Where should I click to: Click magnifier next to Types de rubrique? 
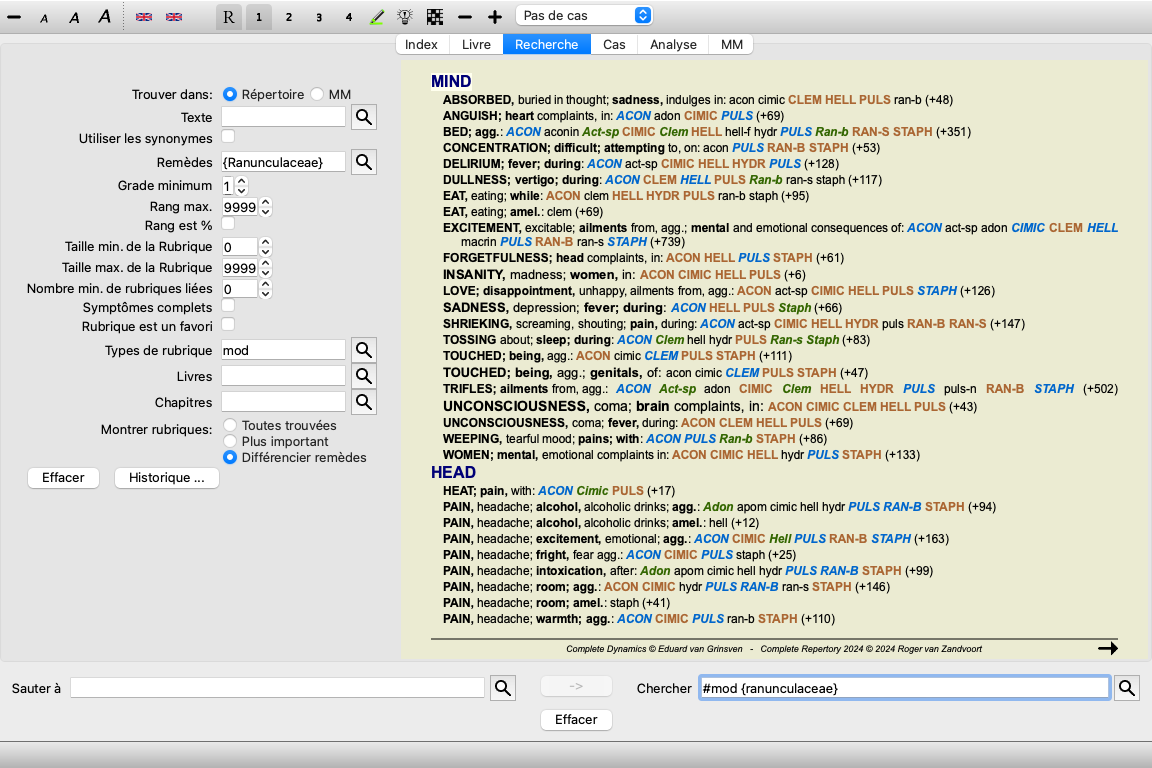pos(364,351)
